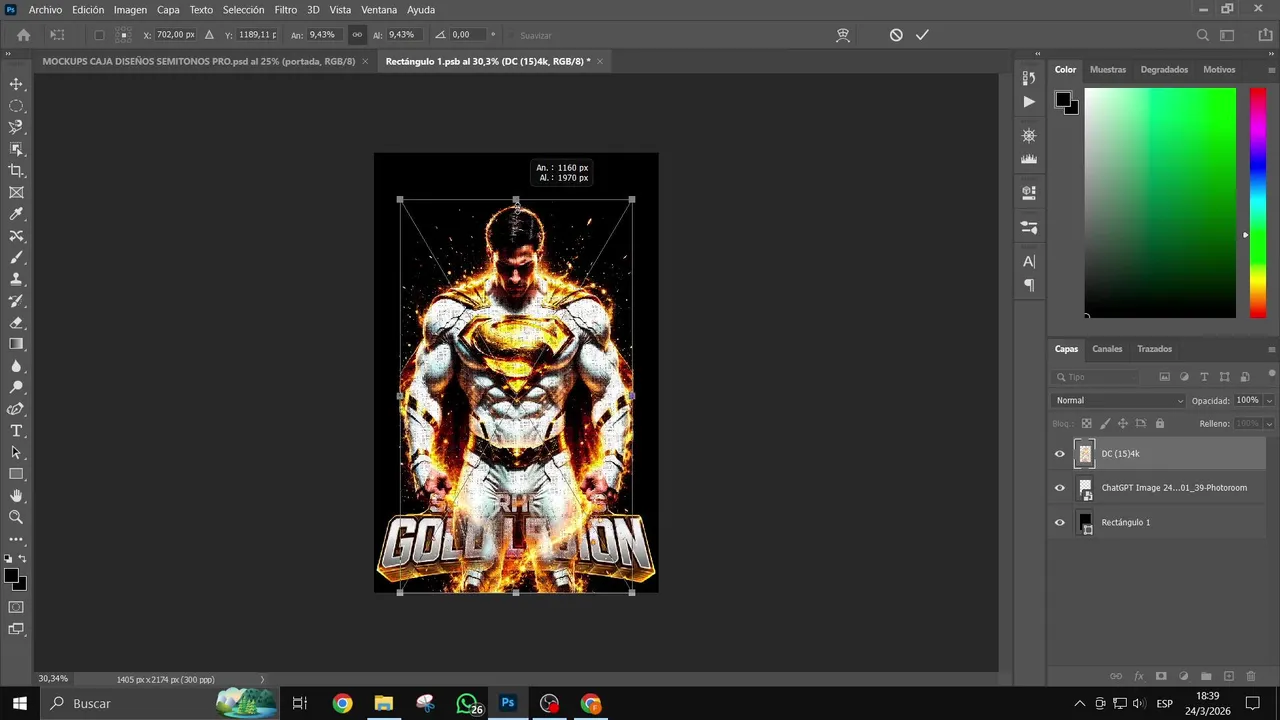The height and width of the screenshot is (720, 1280).
Task: Select the DC (15)4k layer thumbnail
Action: point(1085,454)
